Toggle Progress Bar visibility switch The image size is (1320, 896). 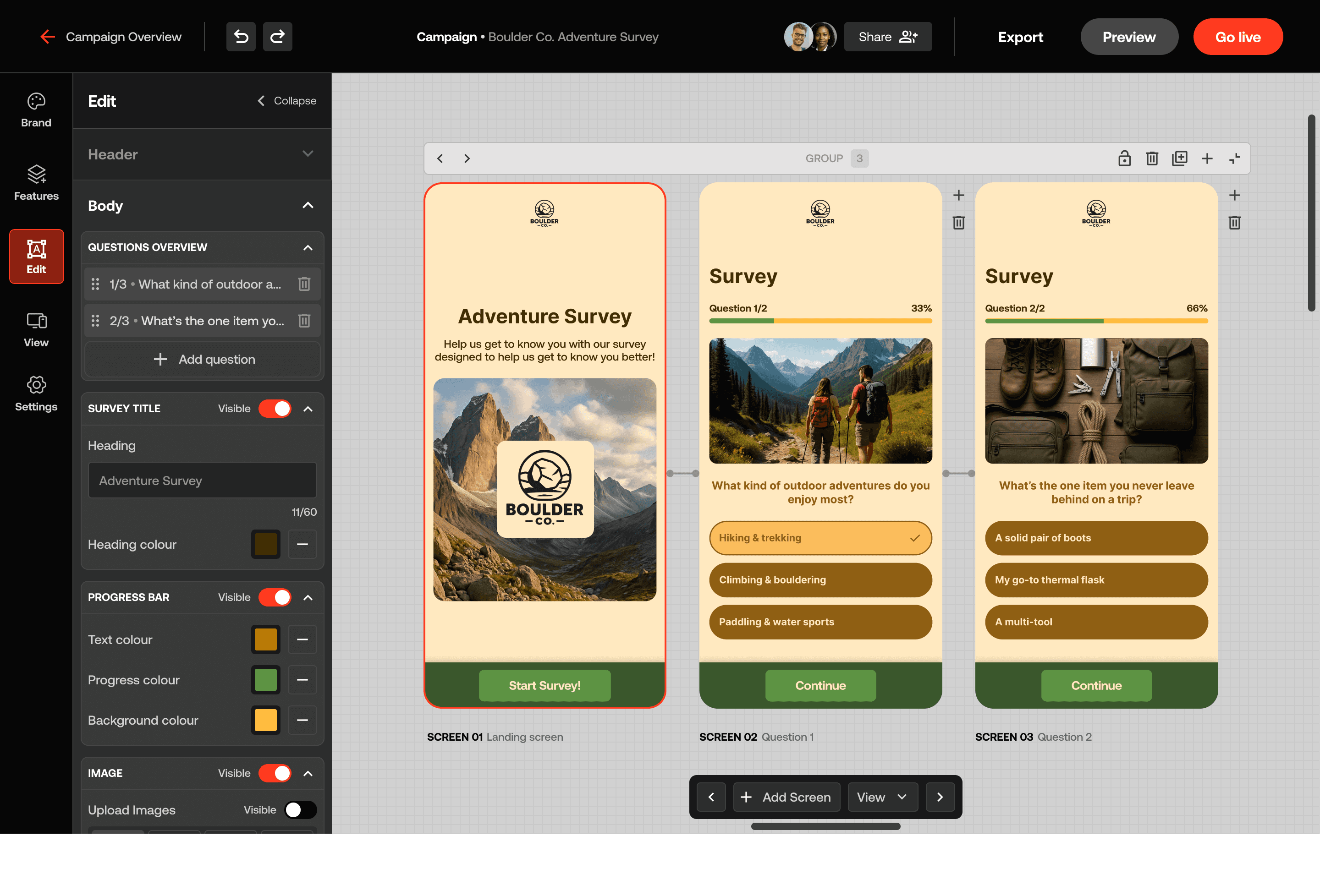click(275, 597)
